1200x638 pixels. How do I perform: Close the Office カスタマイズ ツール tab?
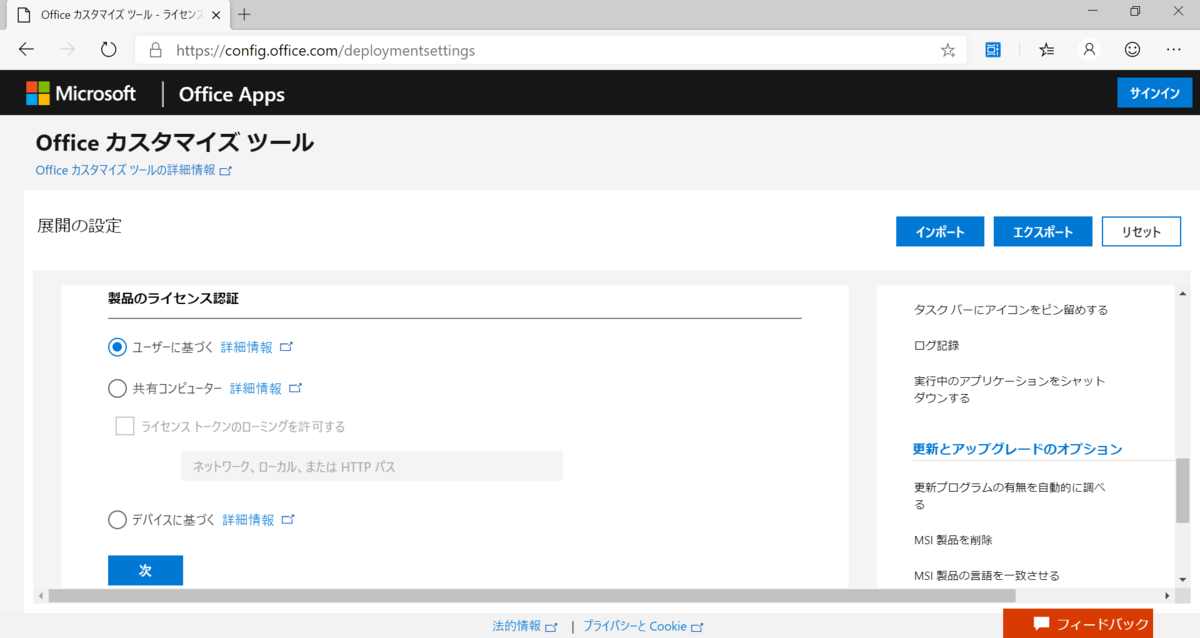[215, 15]
